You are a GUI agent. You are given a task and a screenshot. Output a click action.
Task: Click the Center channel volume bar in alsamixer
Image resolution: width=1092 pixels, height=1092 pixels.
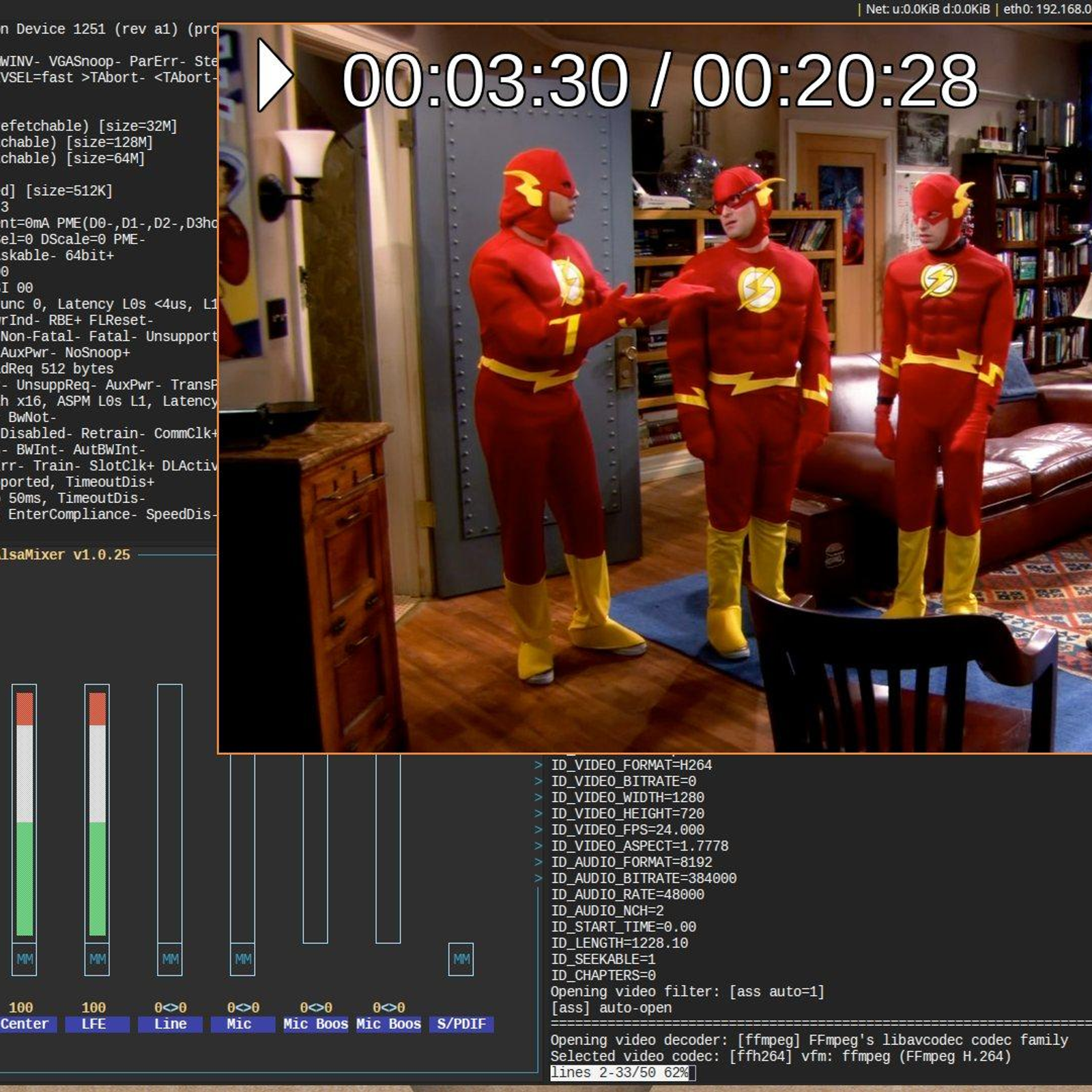tap(25, 814)
